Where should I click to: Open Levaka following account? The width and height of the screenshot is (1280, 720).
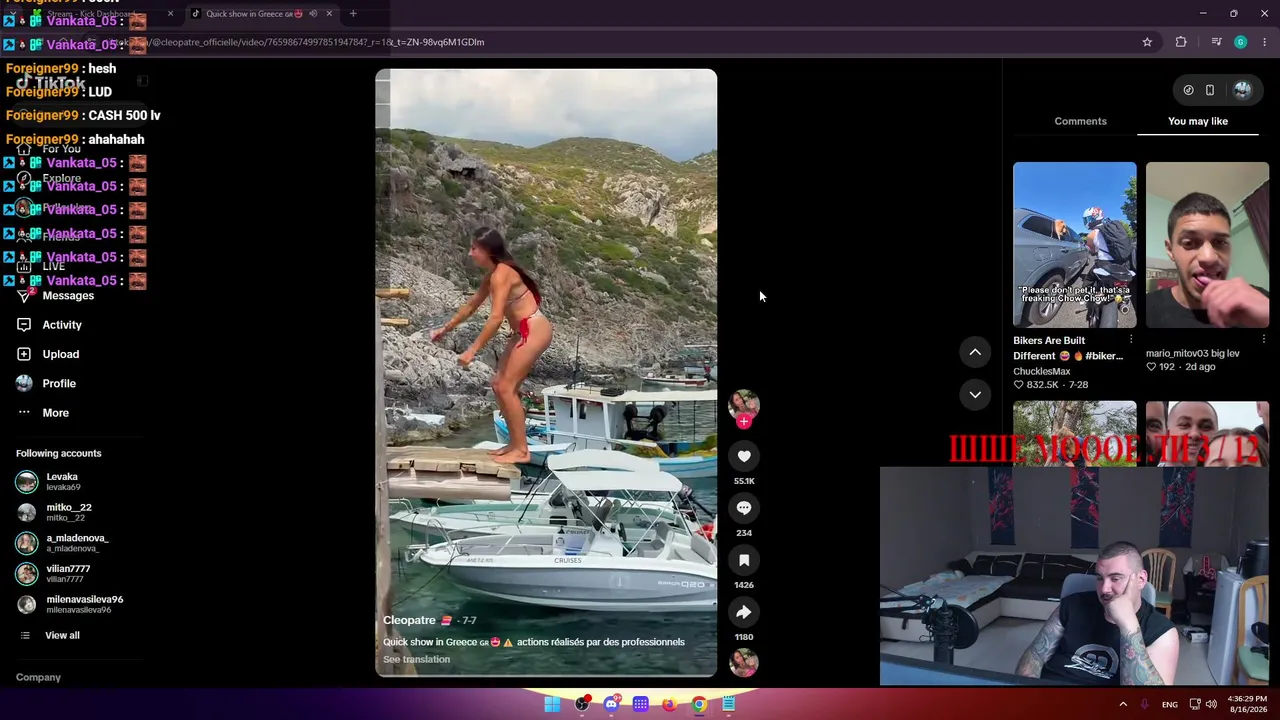(x=62, y=481)
